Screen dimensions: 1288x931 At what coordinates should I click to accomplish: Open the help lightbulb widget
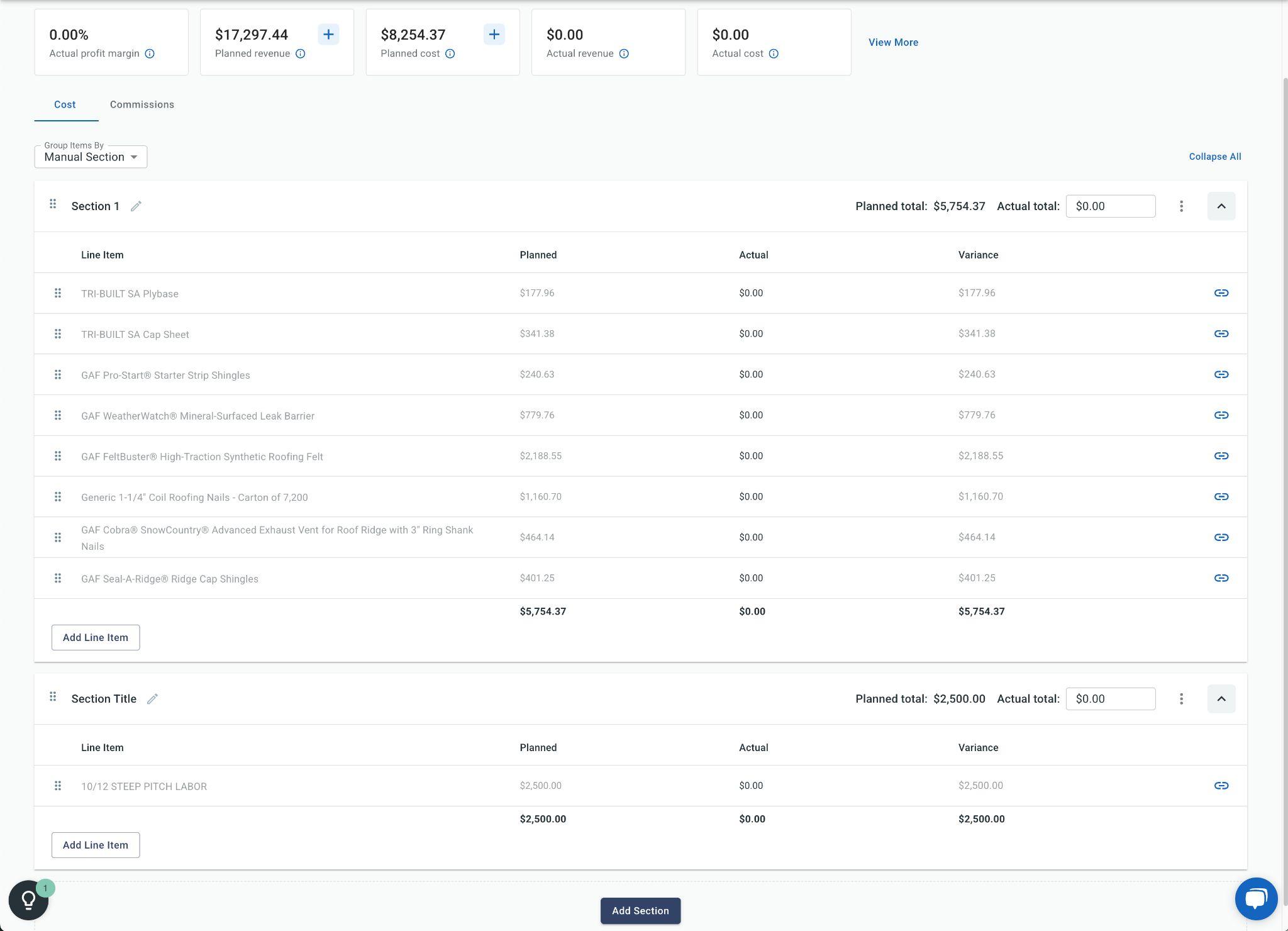28,900
